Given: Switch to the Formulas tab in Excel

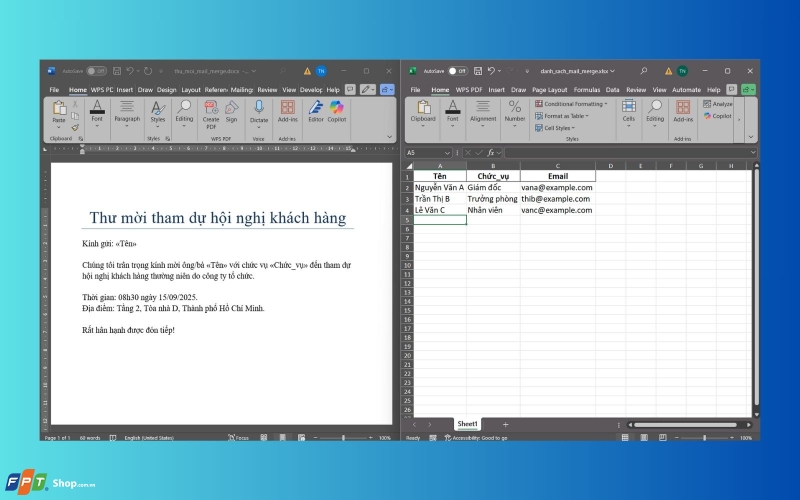Looking at the screenshot, I should [587, 90].
